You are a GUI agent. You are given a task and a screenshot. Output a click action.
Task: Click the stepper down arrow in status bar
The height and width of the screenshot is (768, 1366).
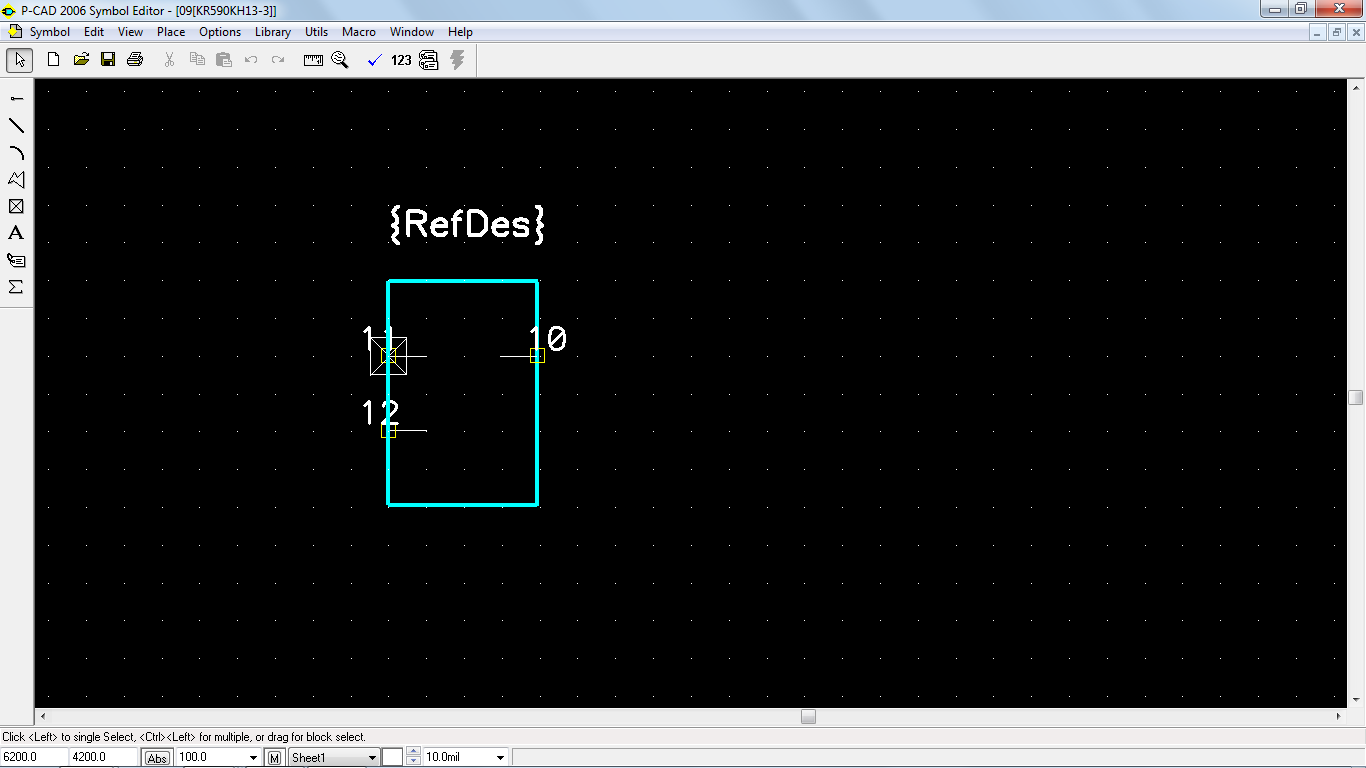(x=413, y=762)
